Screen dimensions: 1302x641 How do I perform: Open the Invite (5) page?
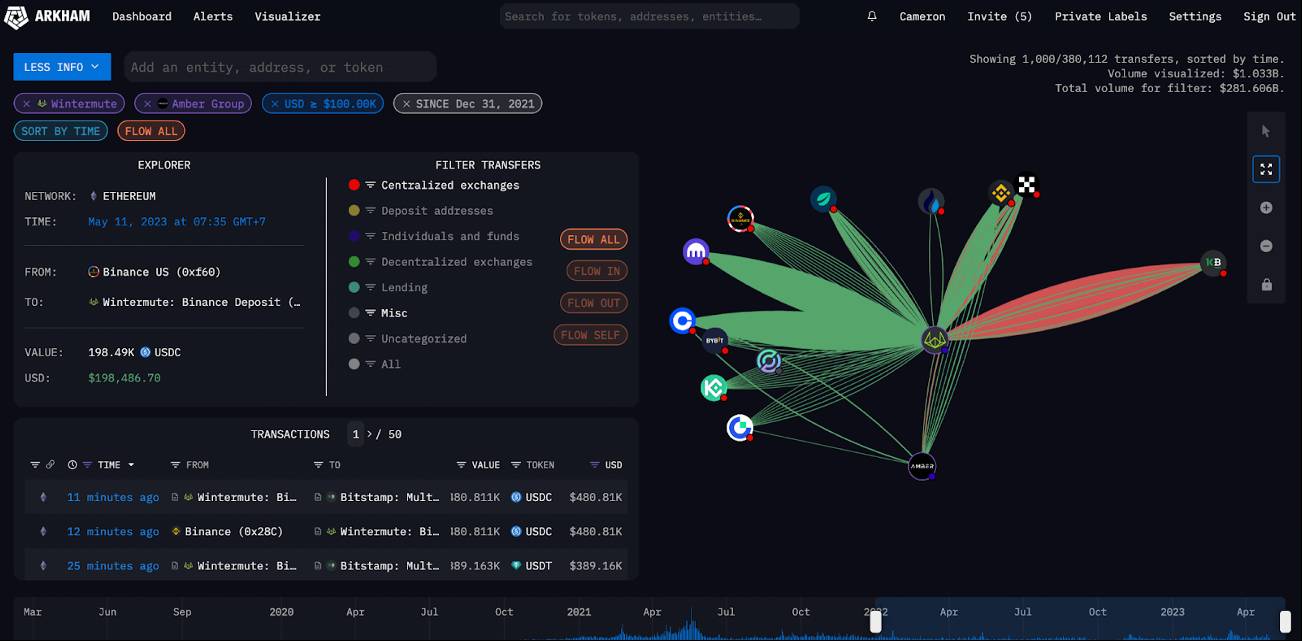click(x=1000, y=17)
